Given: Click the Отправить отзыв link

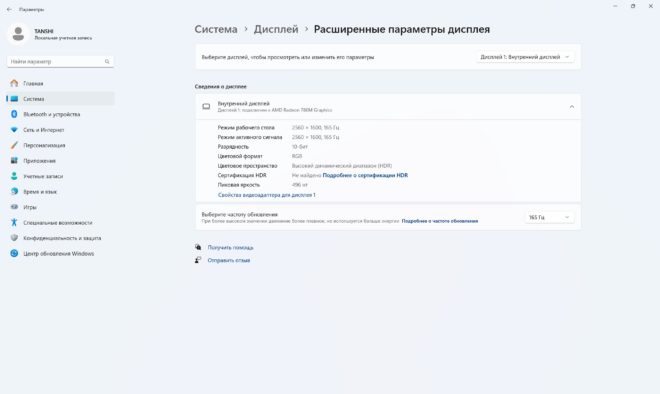Looking at the screenshot, I should coord(229,260).
